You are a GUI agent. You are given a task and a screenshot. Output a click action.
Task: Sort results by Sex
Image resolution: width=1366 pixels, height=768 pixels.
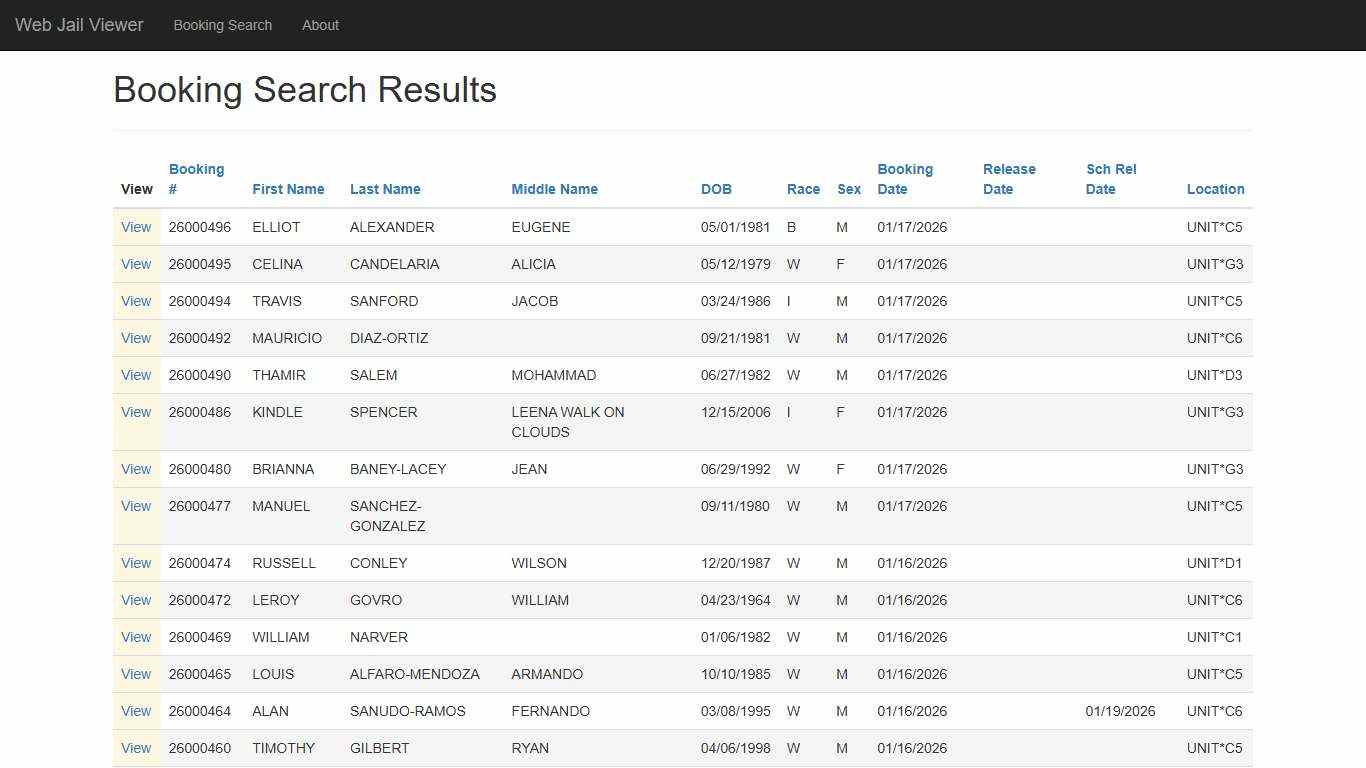click(x=848, y=189)
